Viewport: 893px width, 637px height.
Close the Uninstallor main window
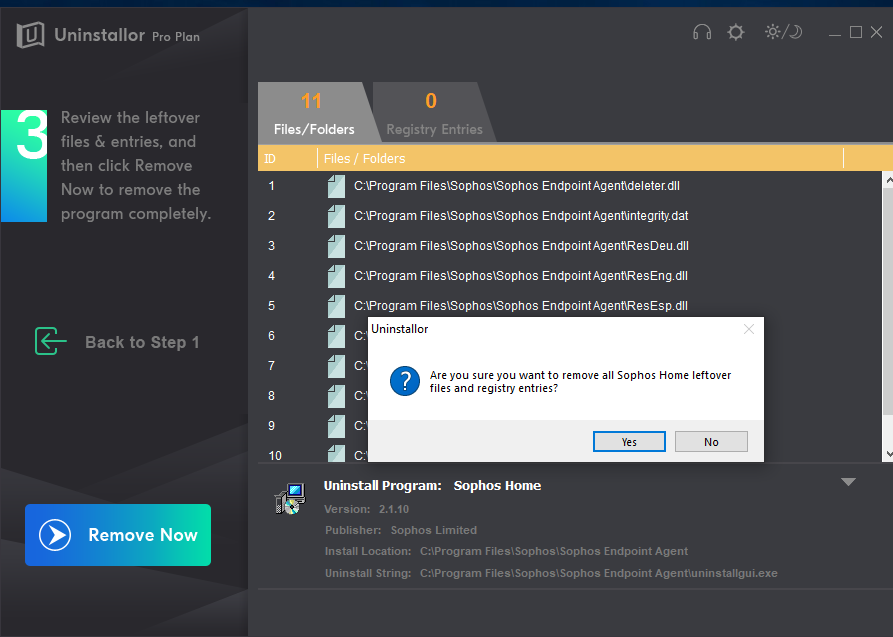876,32
